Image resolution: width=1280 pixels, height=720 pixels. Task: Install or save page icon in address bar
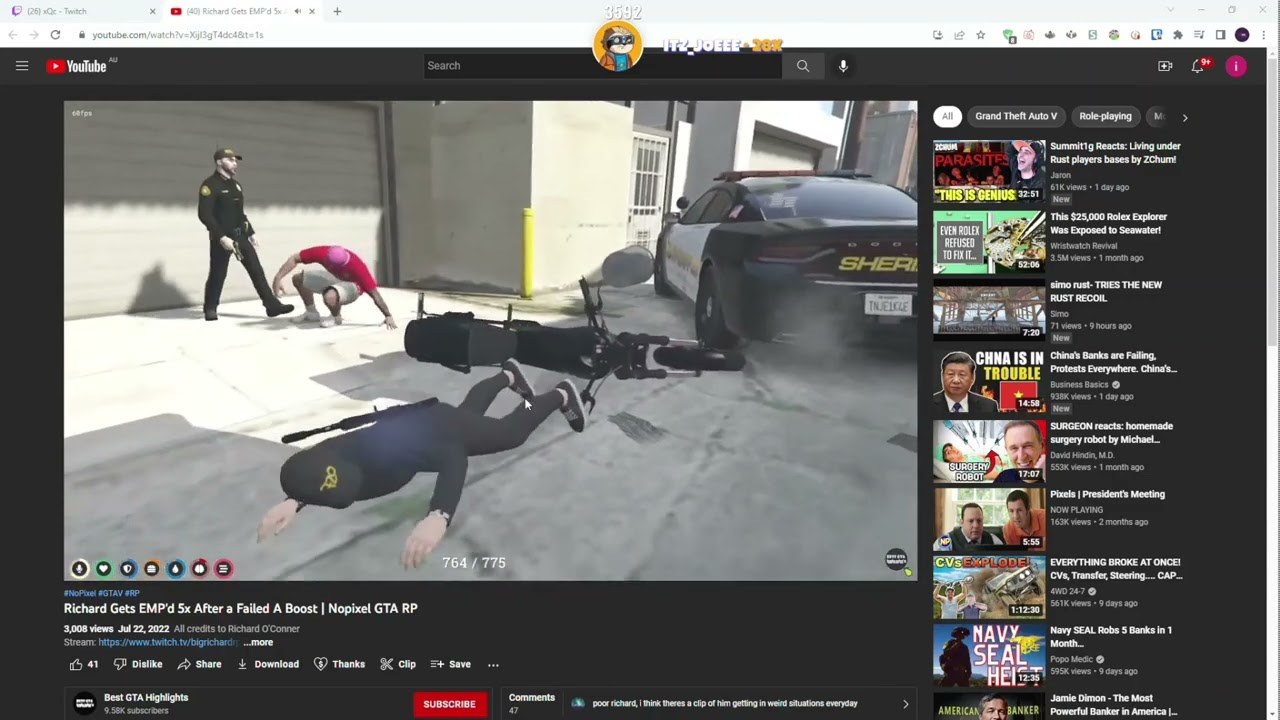point(937,34)
